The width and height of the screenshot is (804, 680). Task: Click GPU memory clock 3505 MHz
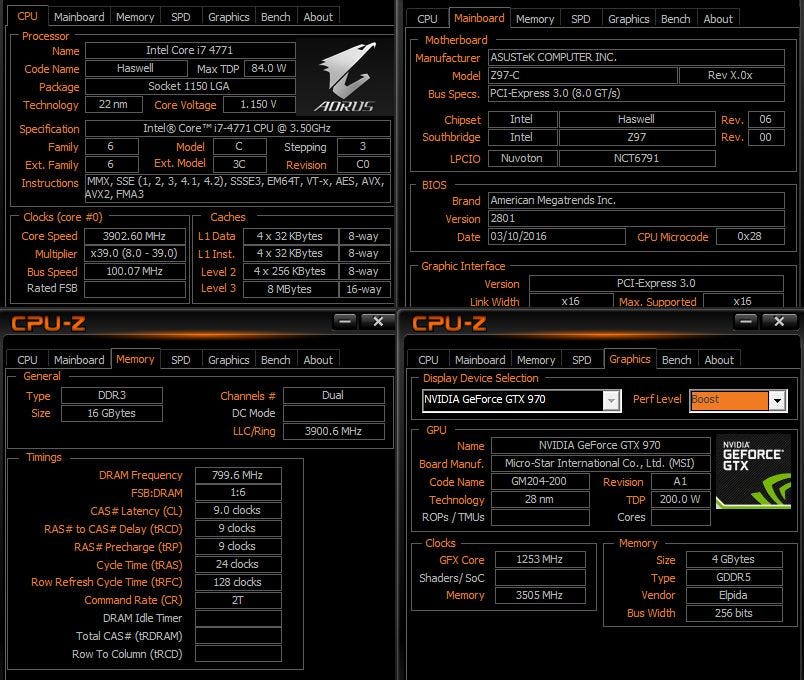point(540,595)
